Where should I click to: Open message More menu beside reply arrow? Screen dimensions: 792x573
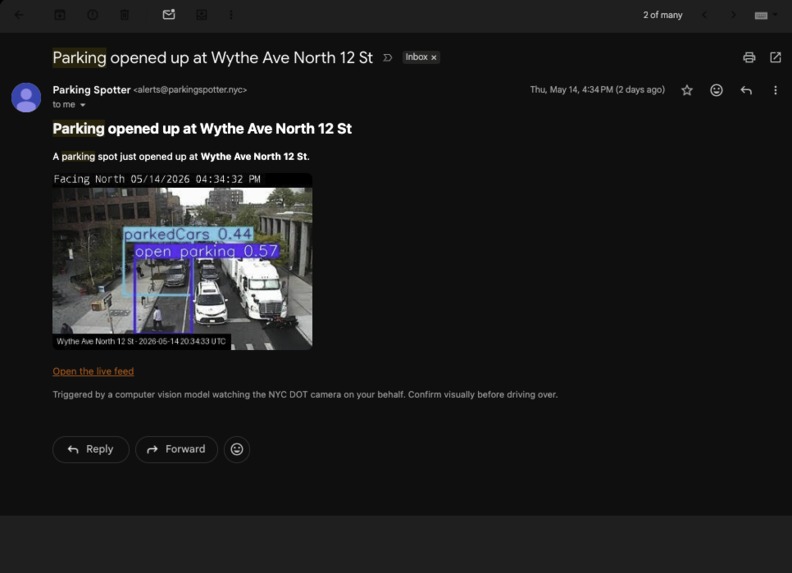pos(775,90)
